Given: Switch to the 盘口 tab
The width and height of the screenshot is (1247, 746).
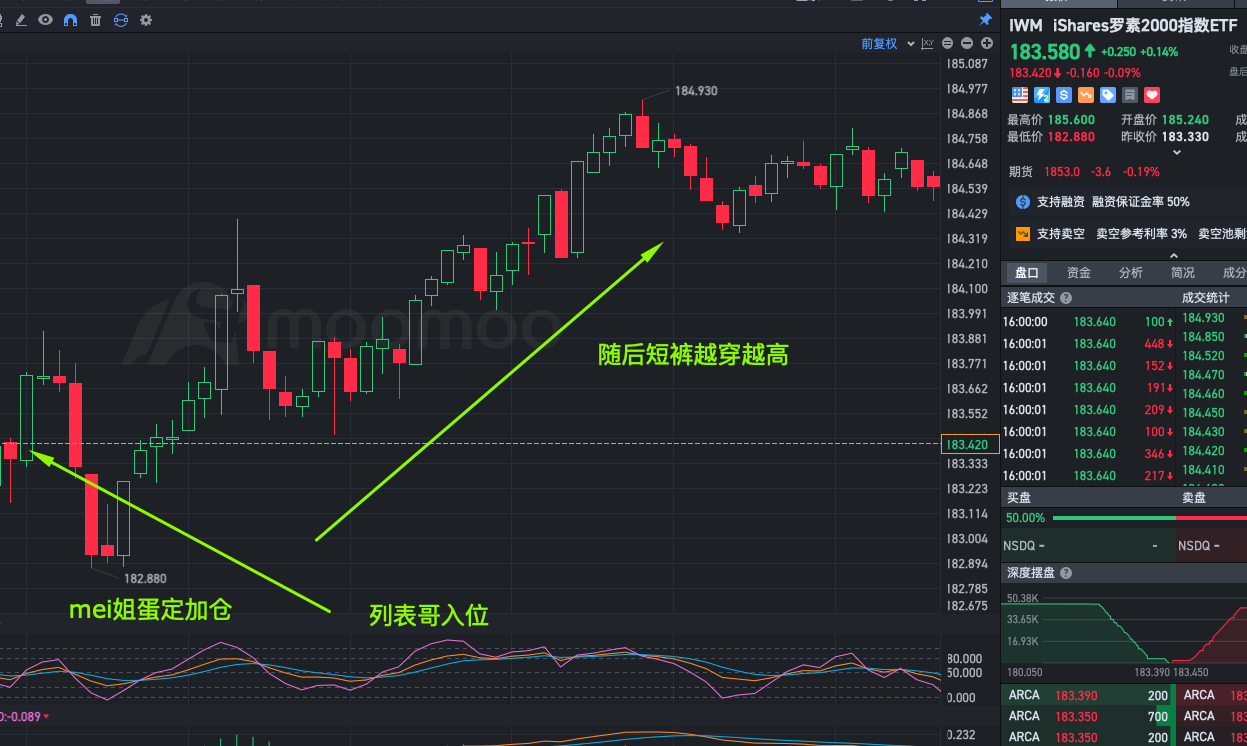Looking at the screenshot, I should coord(1027,273).
